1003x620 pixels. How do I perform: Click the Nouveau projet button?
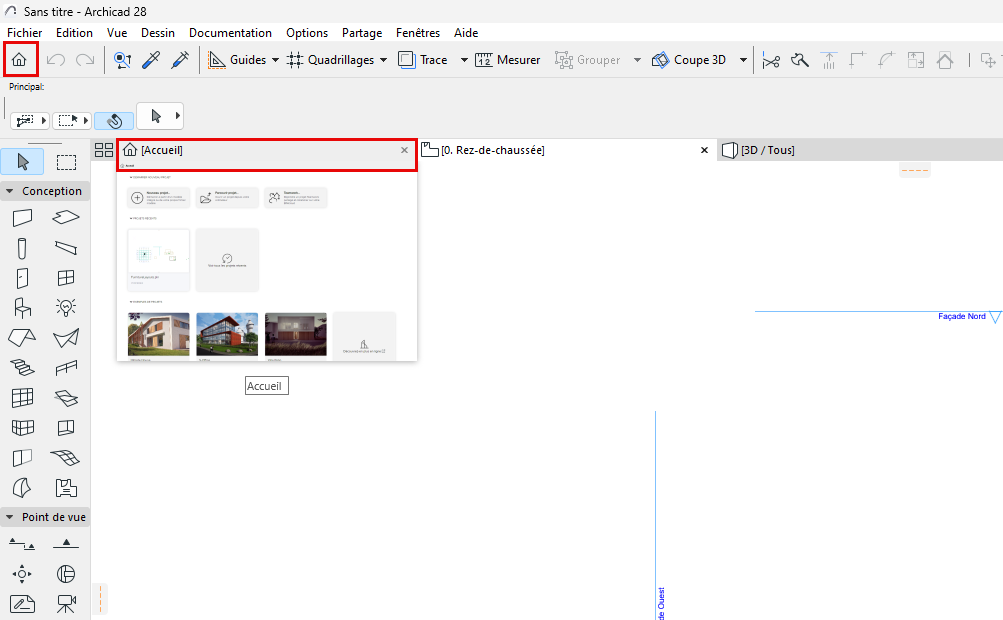coord(158,197)
